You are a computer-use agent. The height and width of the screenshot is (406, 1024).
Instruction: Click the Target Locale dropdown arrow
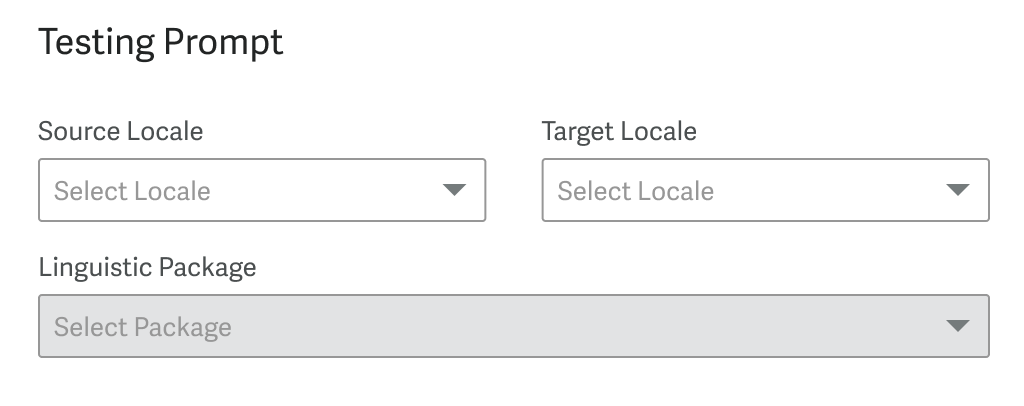click(x=957, y=190)
